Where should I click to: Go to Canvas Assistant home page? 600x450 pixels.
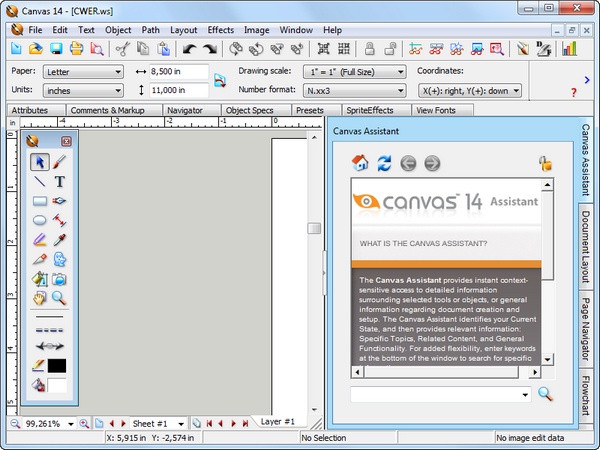point(360,163)
